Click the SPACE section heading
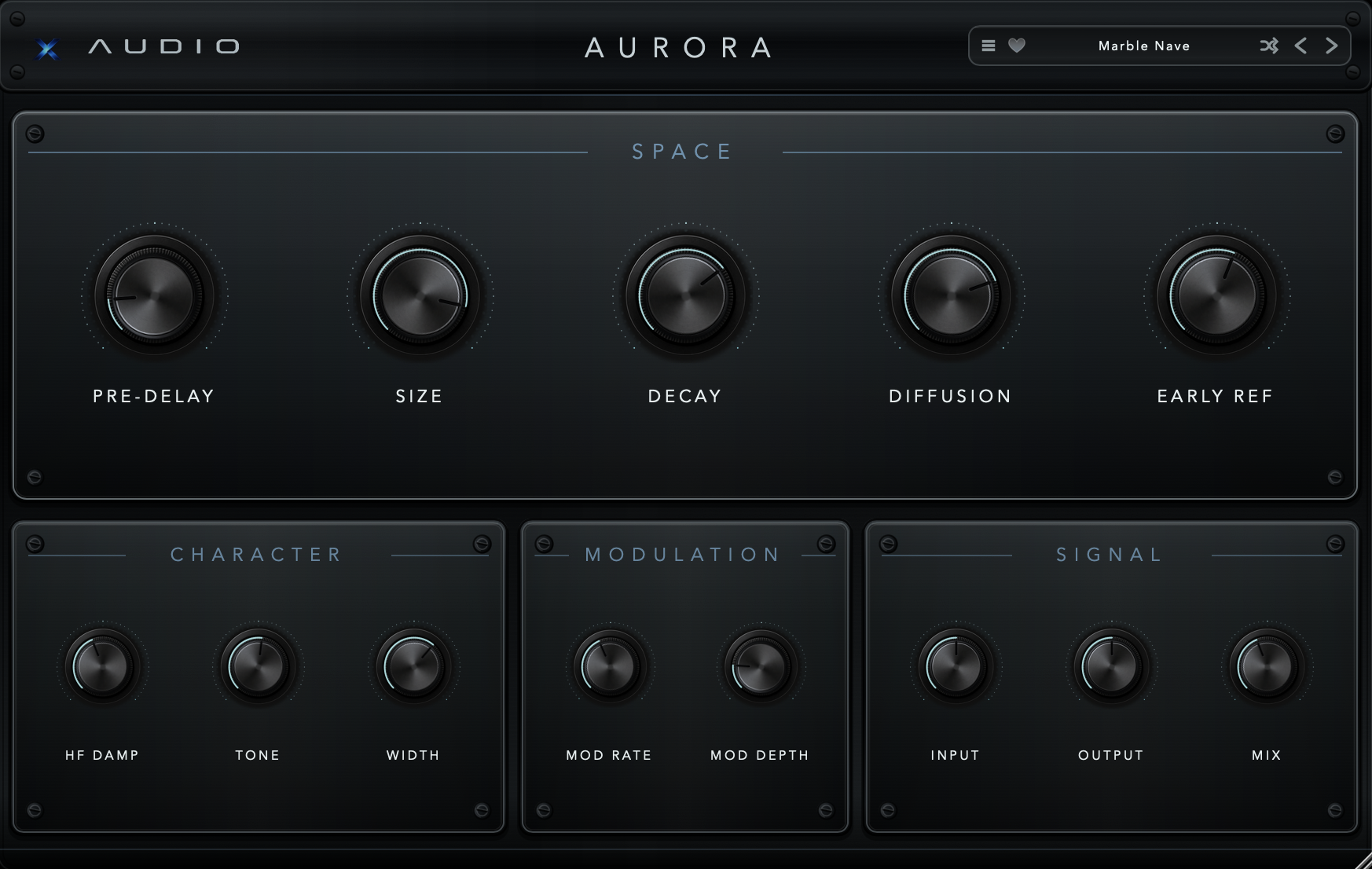Viewport: 1372px width, 869px height. [x=682, y=152]
